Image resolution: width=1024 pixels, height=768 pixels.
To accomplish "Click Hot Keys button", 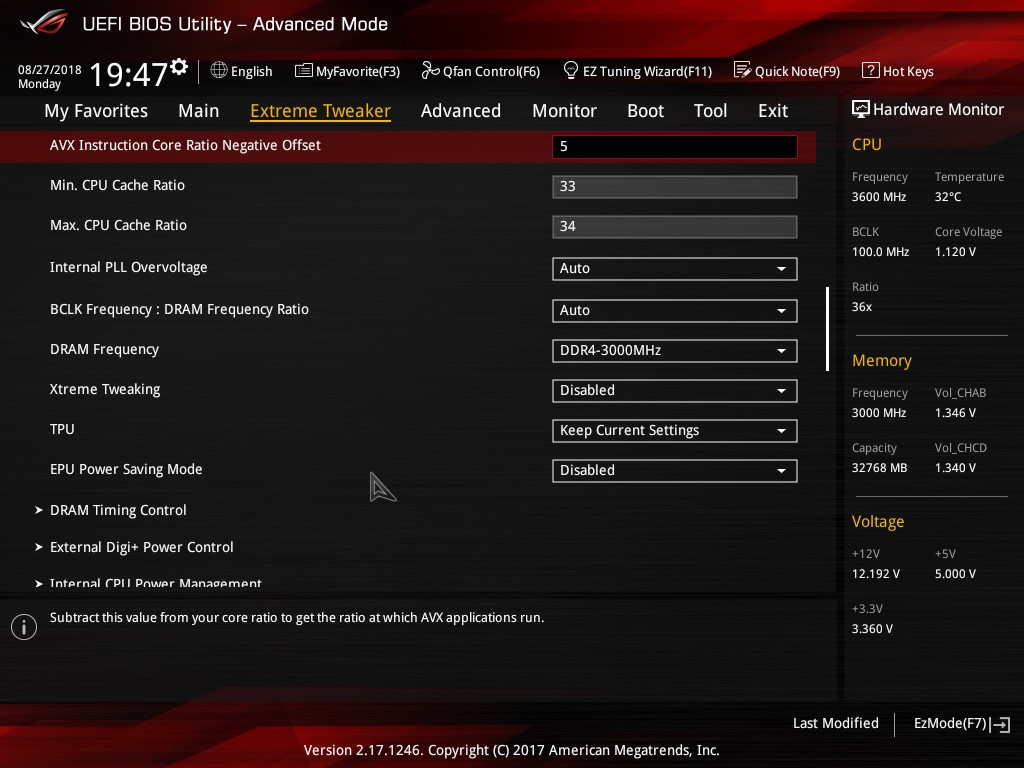I will 898,71.
